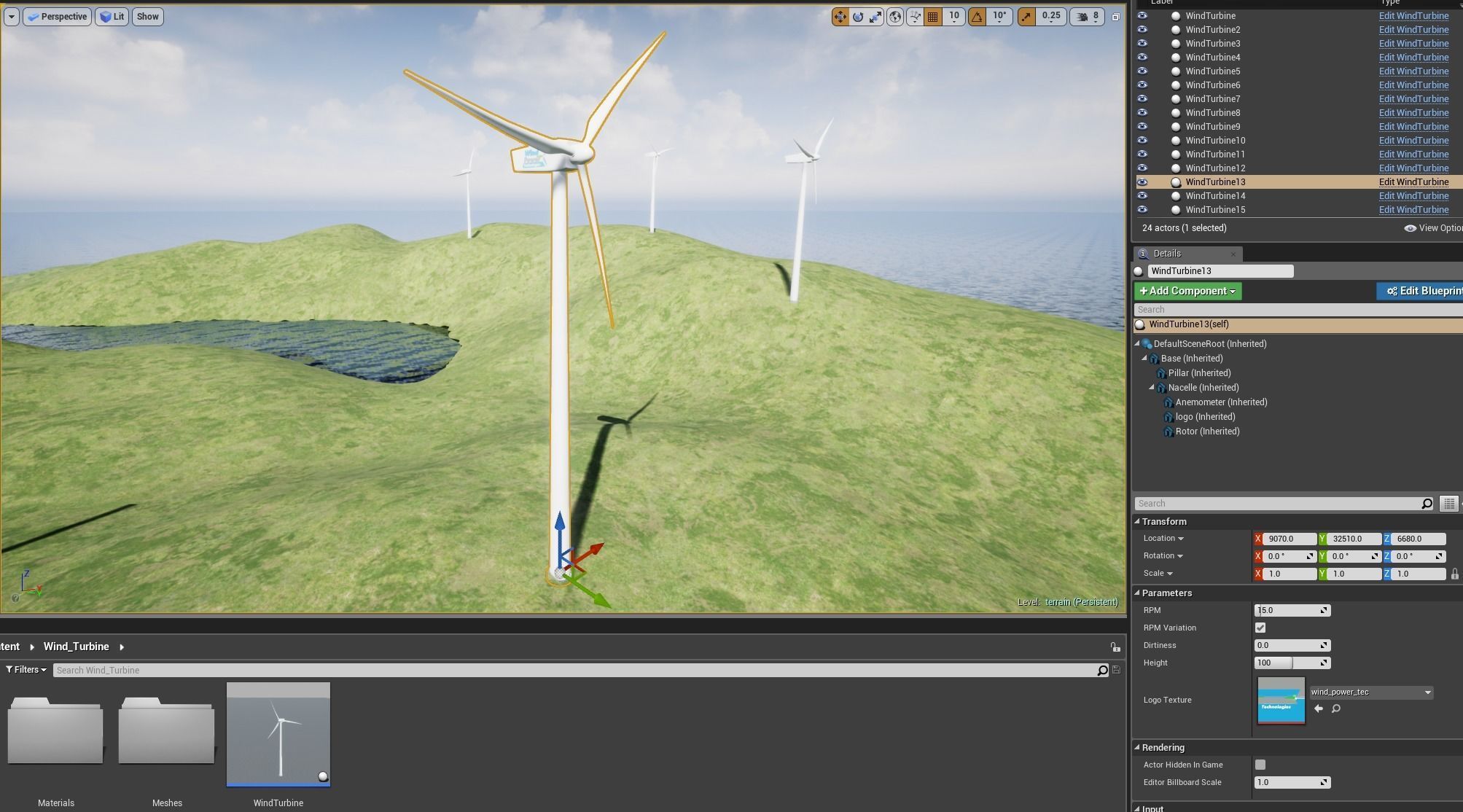
Task: Browse to Logo Texture in Content Browser
Action: click(1336, 708)
